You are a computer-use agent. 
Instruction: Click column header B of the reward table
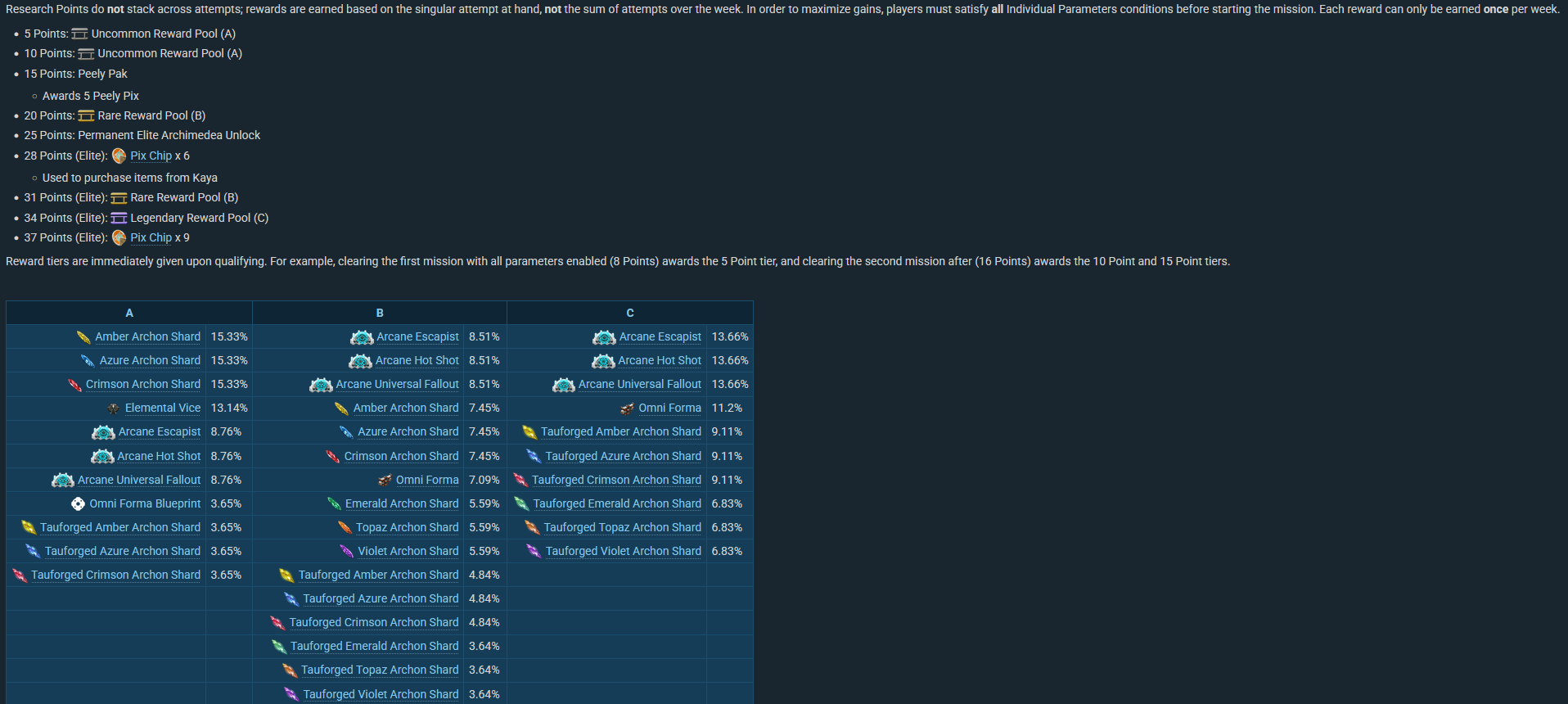[x=380, y=313]
